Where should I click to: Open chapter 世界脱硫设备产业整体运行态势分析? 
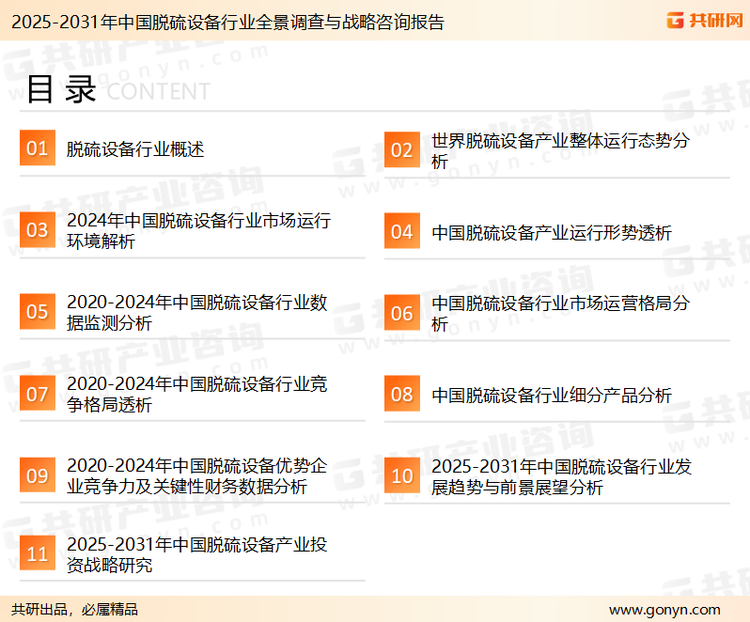pyautogui.click(x=561, y=151)
